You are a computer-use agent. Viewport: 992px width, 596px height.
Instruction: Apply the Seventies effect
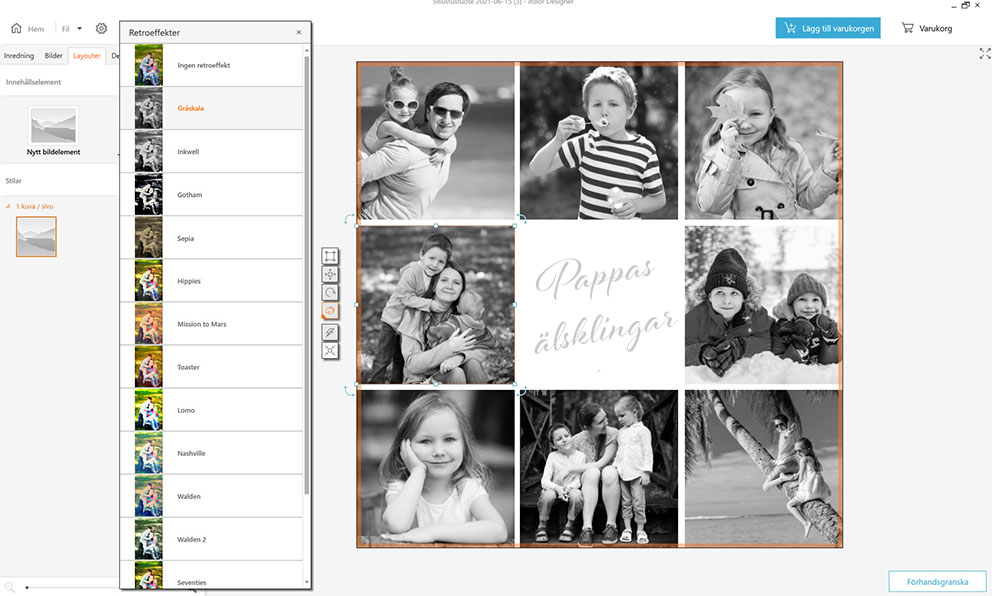211,575
